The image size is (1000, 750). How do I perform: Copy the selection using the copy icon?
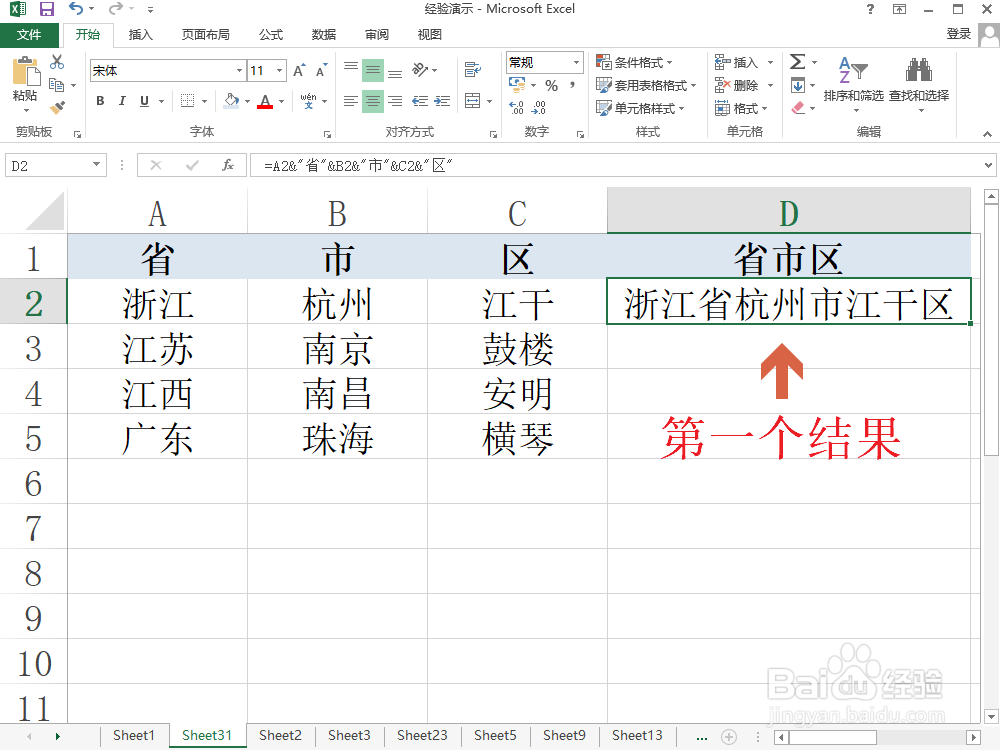click(x=57, y=85)
